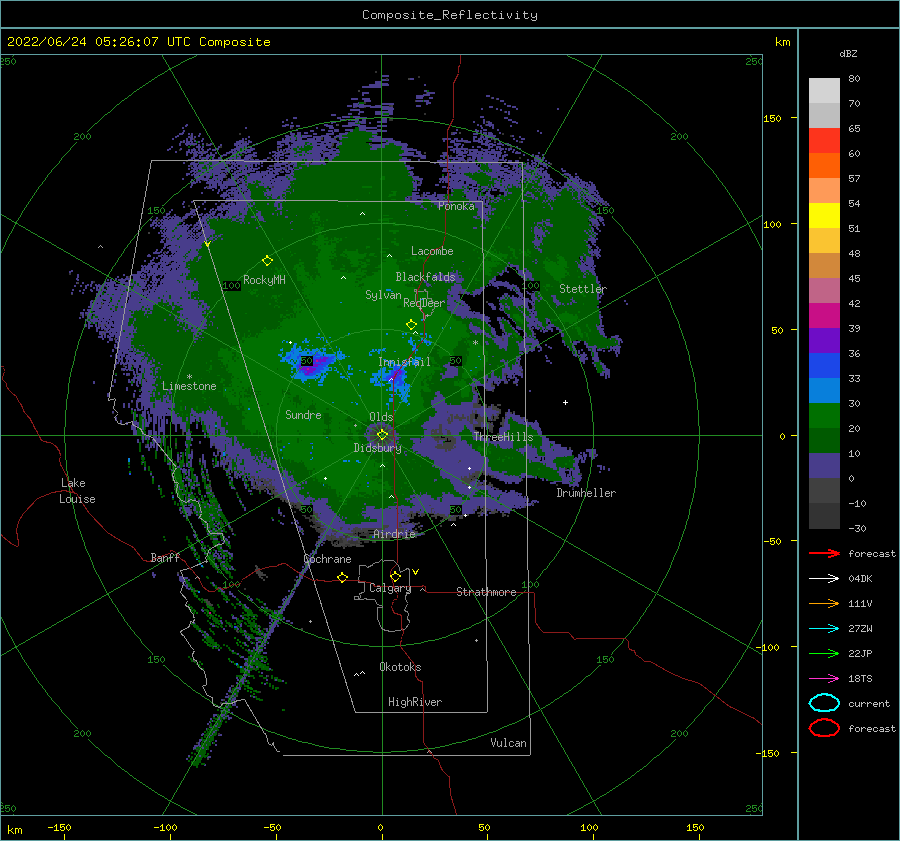Pick the slate-purple 10 dBZ swatch
The image size is (900, 841).
tap(824, 465)
